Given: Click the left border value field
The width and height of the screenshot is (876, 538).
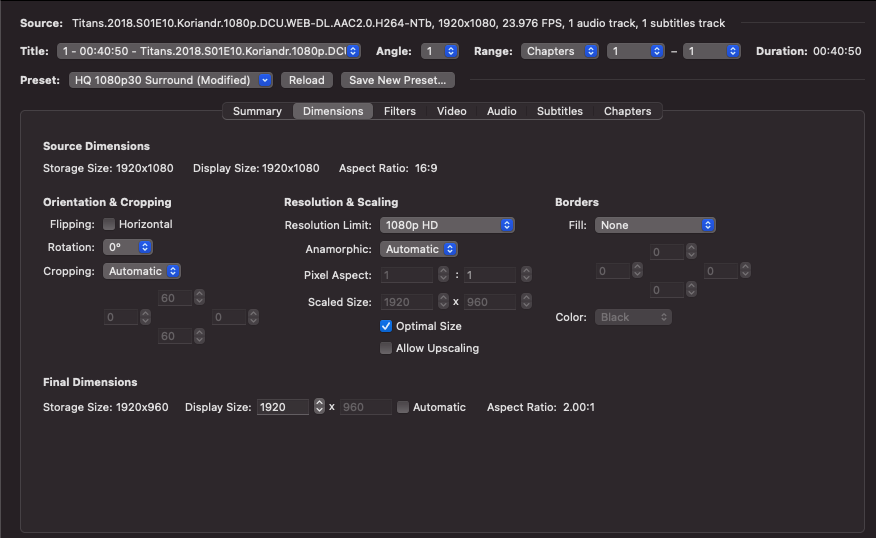Looking at the screenshot, I should [613, 272].
